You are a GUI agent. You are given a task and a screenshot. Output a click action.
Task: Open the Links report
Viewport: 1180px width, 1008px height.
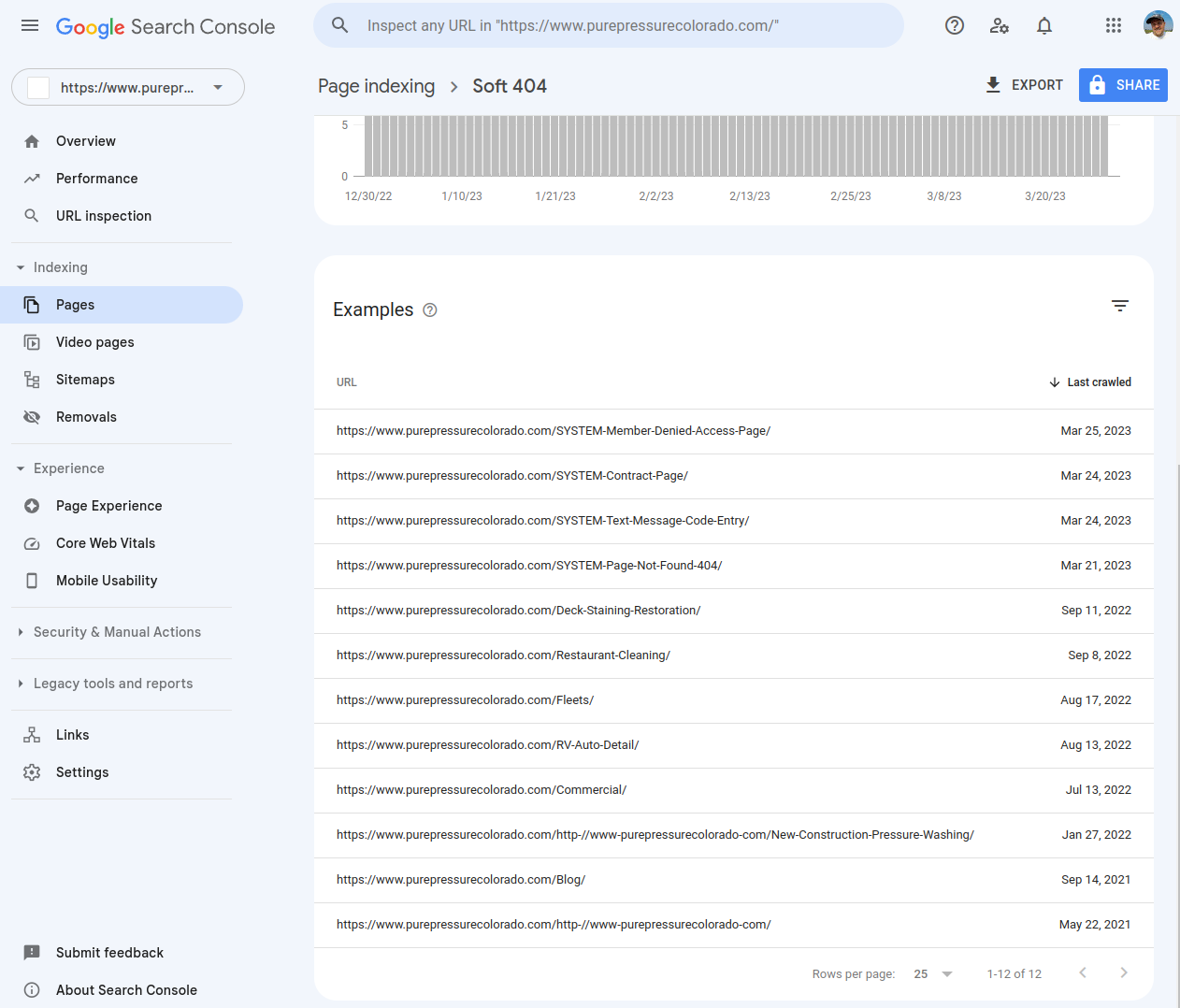122,735
